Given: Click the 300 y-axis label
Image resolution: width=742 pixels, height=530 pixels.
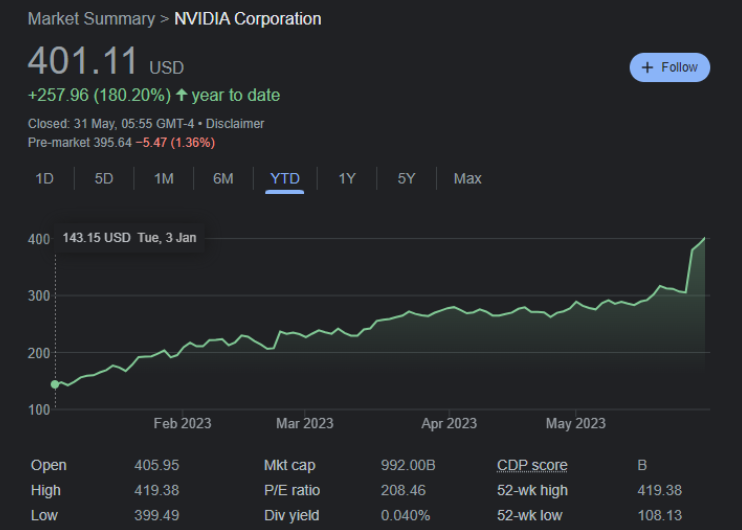Looking at the screenshot, I should click(39, 296).
